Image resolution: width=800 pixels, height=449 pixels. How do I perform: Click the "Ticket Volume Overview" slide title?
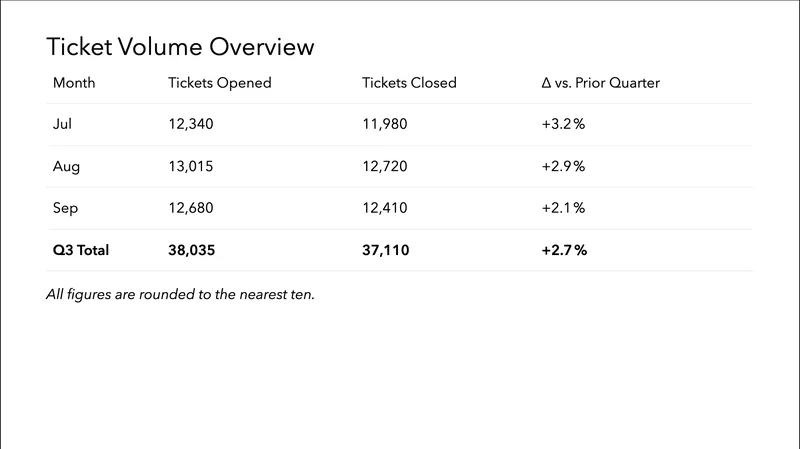click(x=180, y=47)
